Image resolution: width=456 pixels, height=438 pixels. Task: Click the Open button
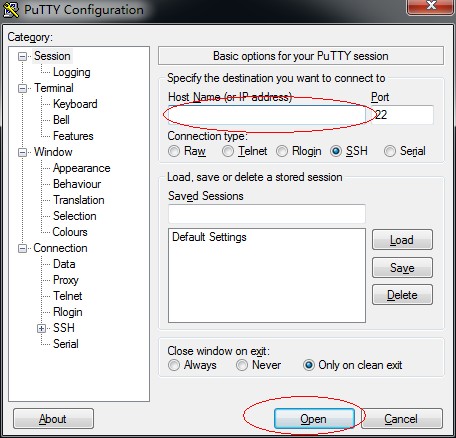(x=314, y=419)
